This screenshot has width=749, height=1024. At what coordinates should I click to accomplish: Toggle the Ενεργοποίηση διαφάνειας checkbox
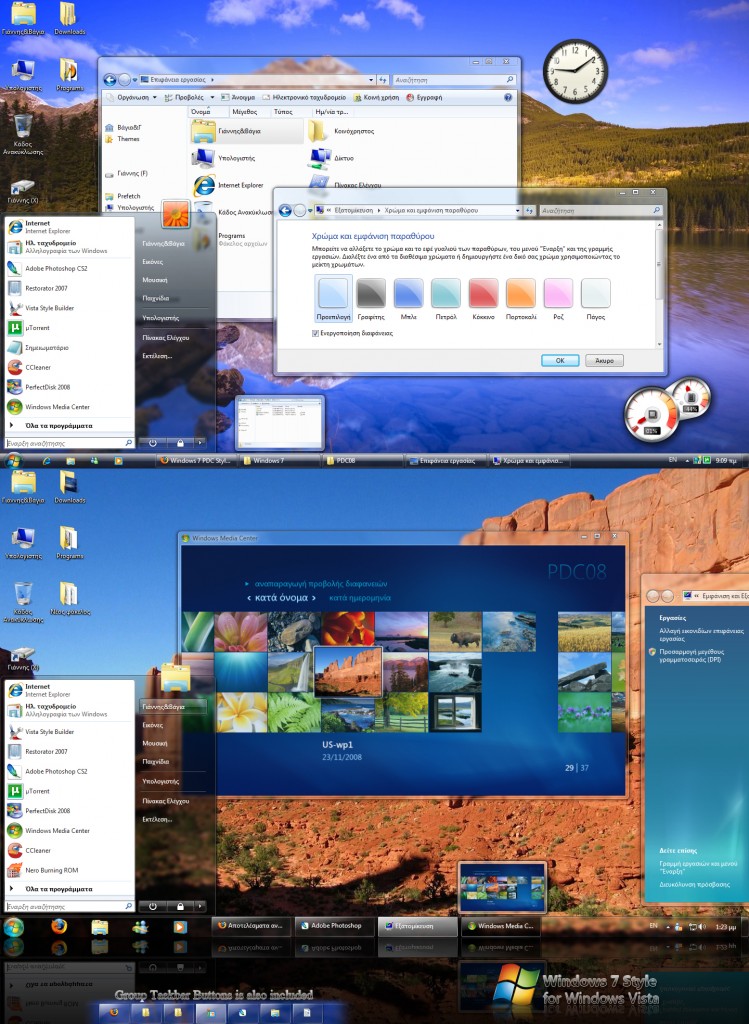click(x=315, y=333)
